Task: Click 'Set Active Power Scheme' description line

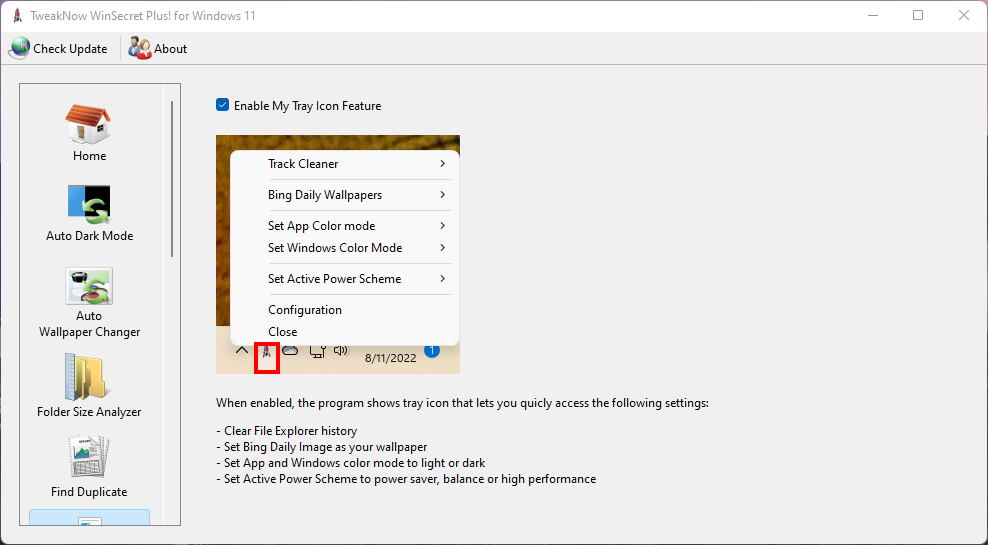Action: (406, 479)
